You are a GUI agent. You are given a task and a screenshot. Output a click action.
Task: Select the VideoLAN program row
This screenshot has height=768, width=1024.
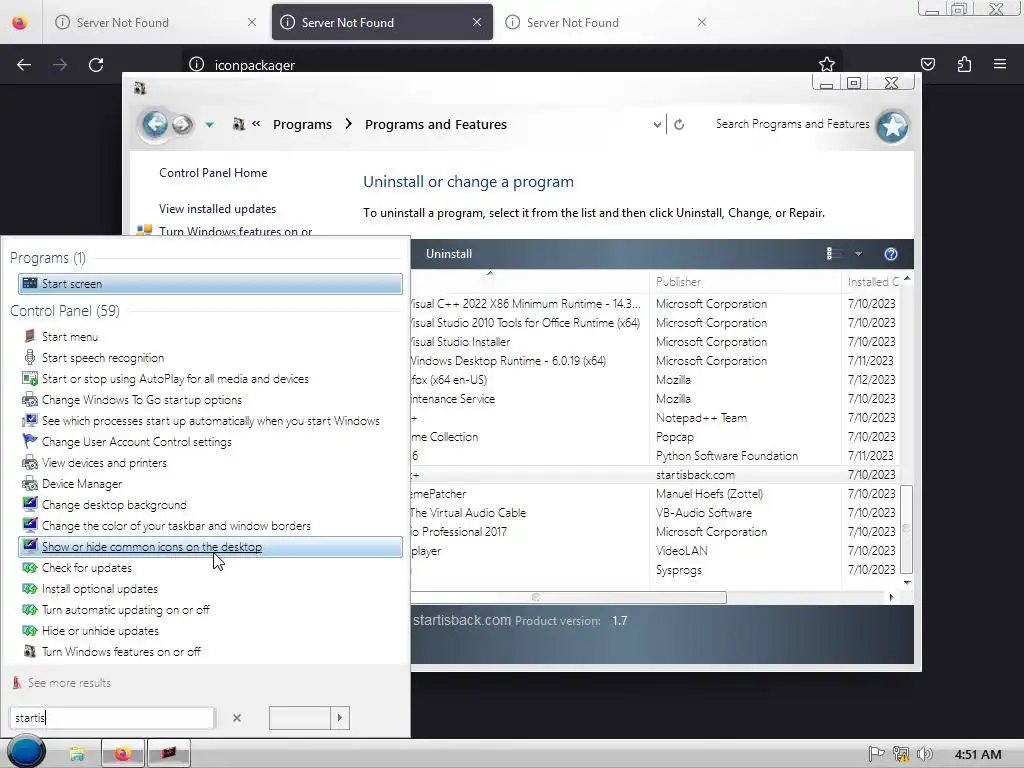coord(655,551)
